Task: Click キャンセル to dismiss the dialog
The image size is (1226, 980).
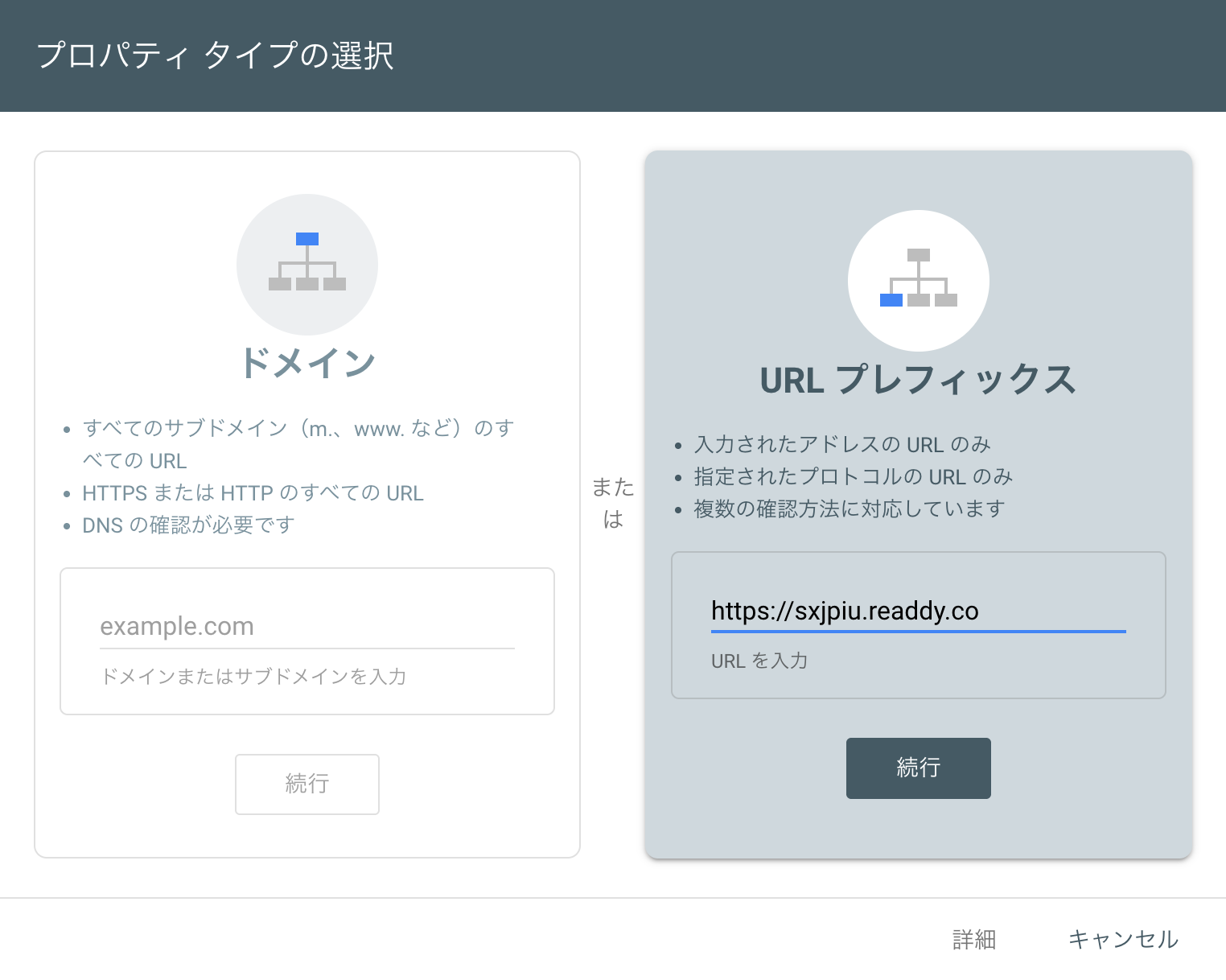Action: click(1123, 939)
